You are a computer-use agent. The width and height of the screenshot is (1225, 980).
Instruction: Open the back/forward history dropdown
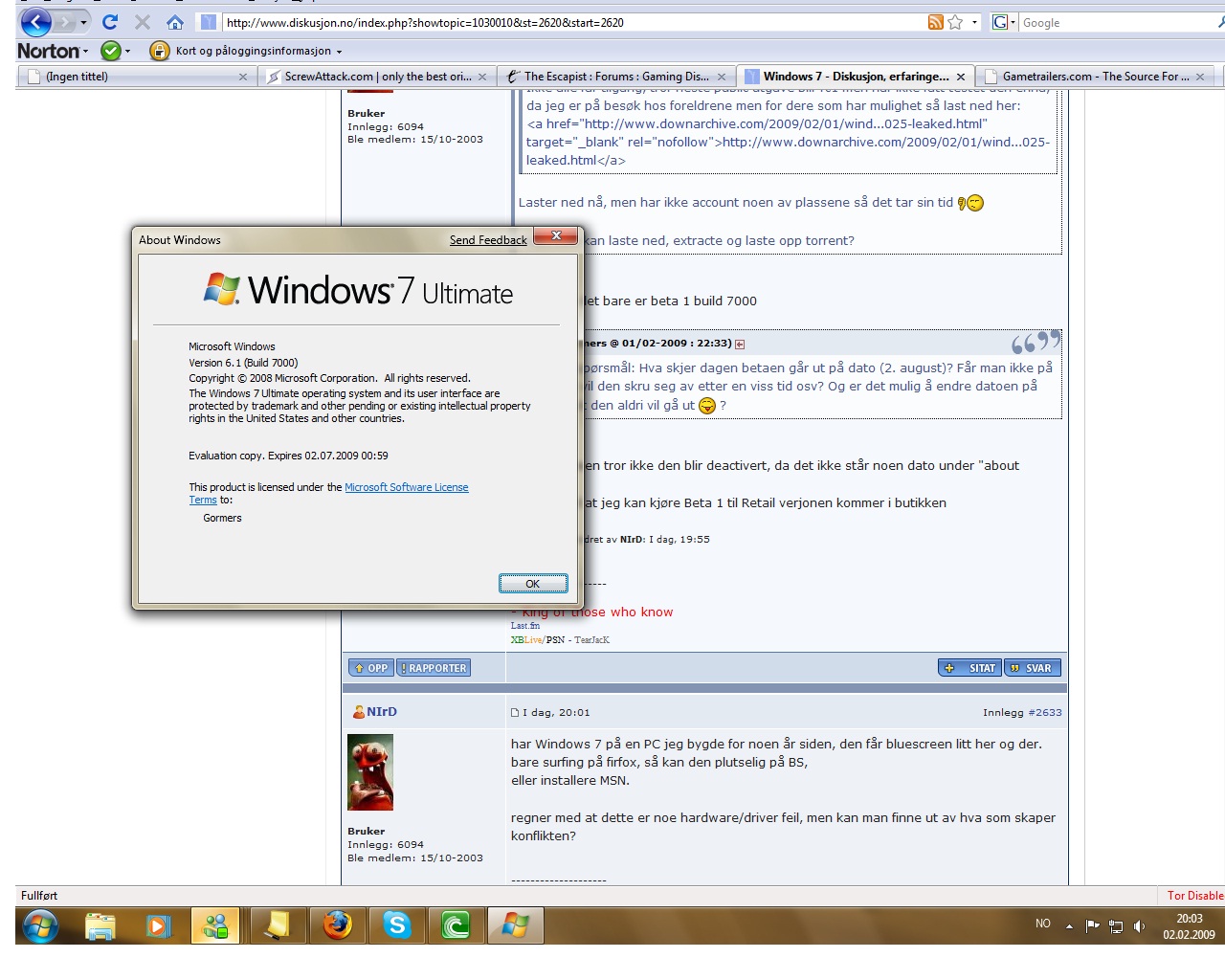(x=83, y=22)
